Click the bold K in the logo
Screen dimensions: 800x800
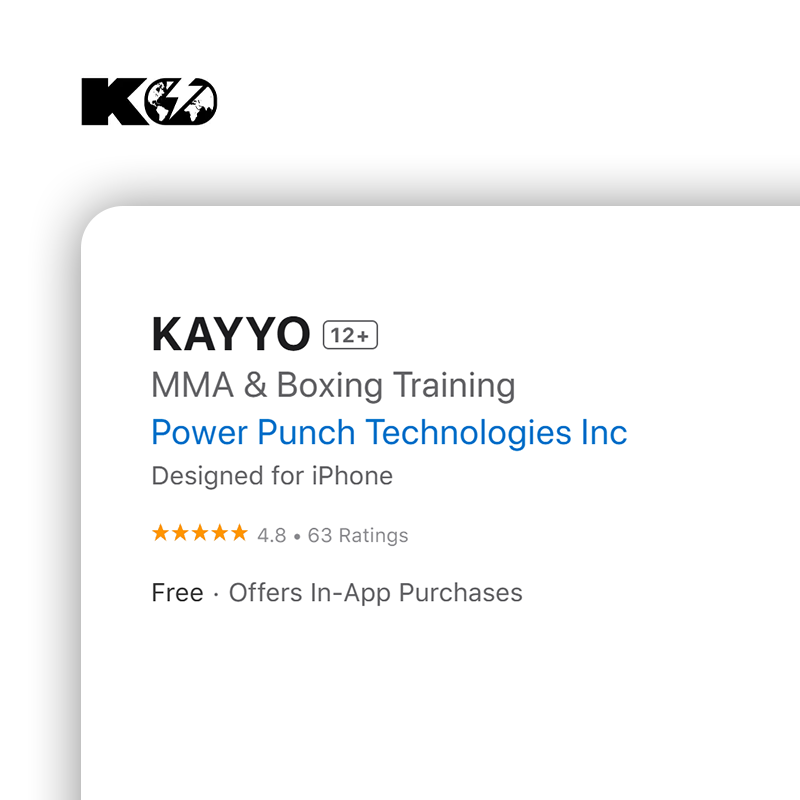click(x=103, y=102)
